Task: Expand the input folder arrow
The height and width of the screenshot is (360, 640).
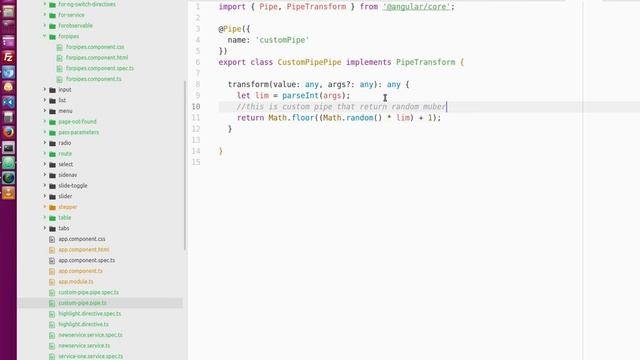Action: pyautogui.click(x=44, y=89)
